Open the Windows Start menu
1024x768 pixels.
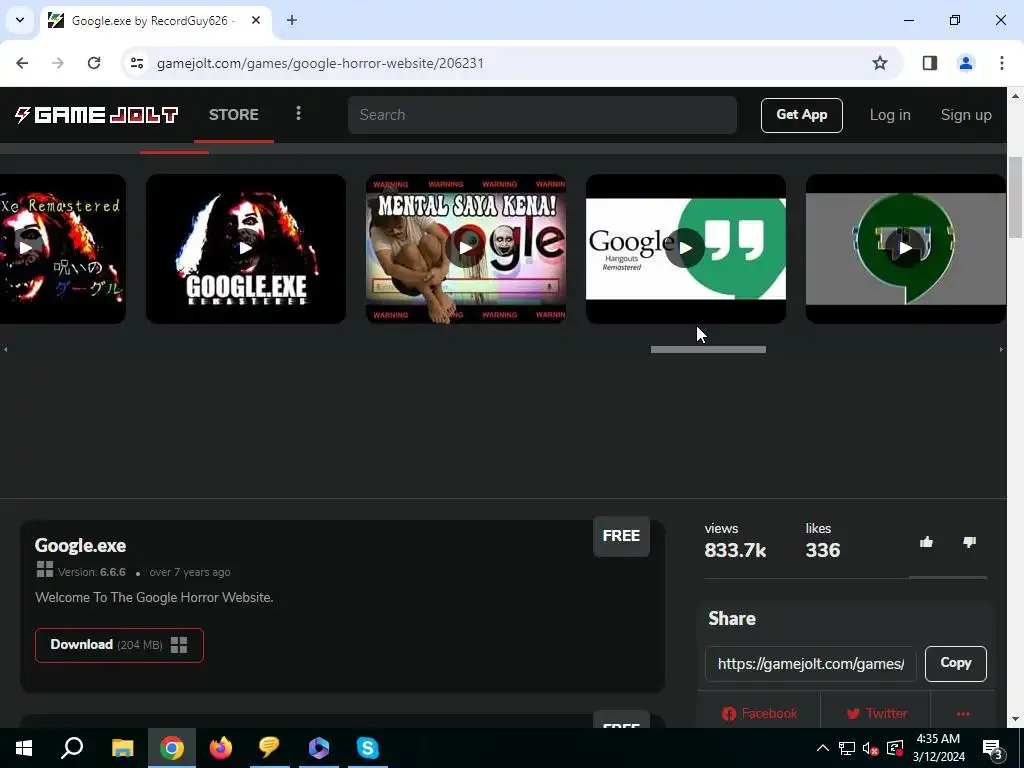pyautogui.click(x=24, y=748)
